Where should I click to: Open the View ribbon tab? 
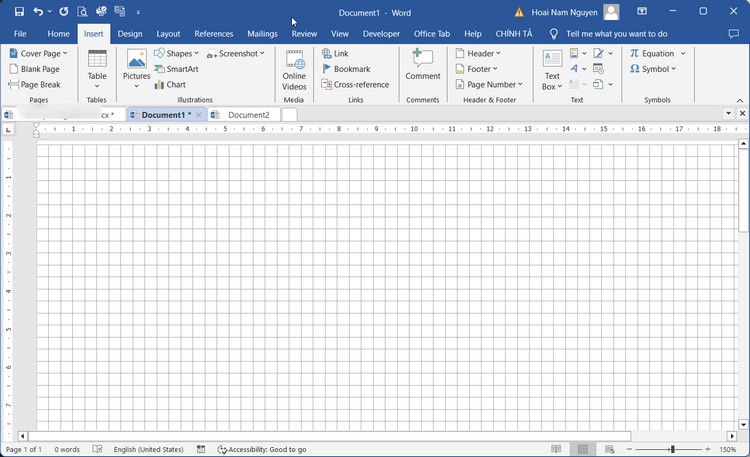tap(340, 34)
